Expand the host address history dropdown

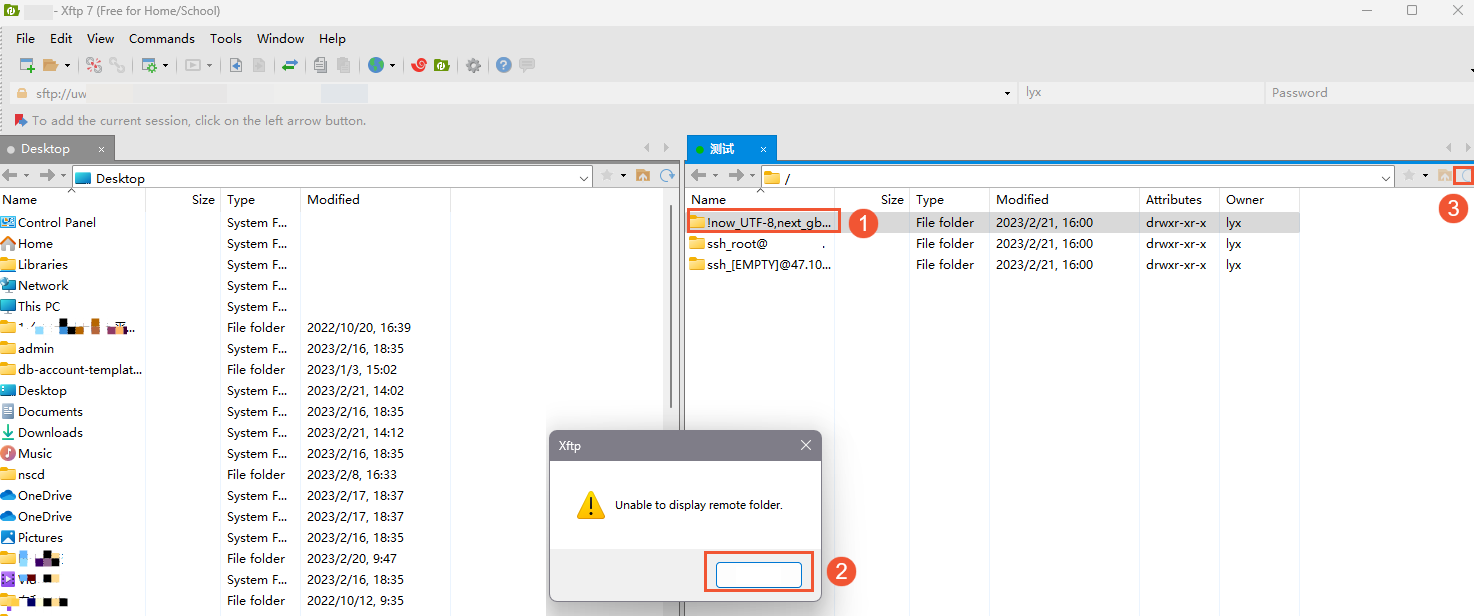(x=1007, y=93)
